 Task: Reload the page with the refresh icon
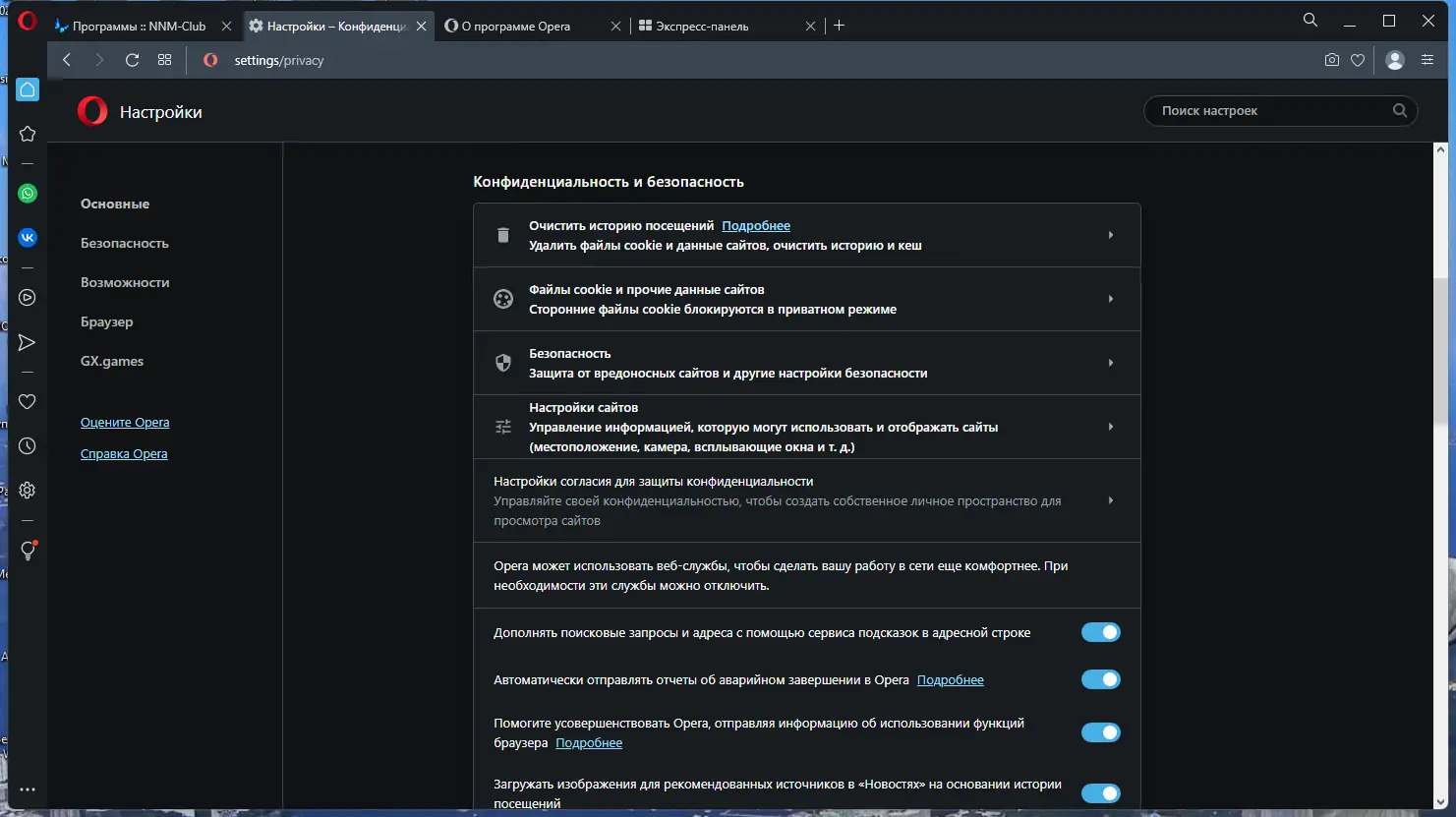click(x=132, y=60)
